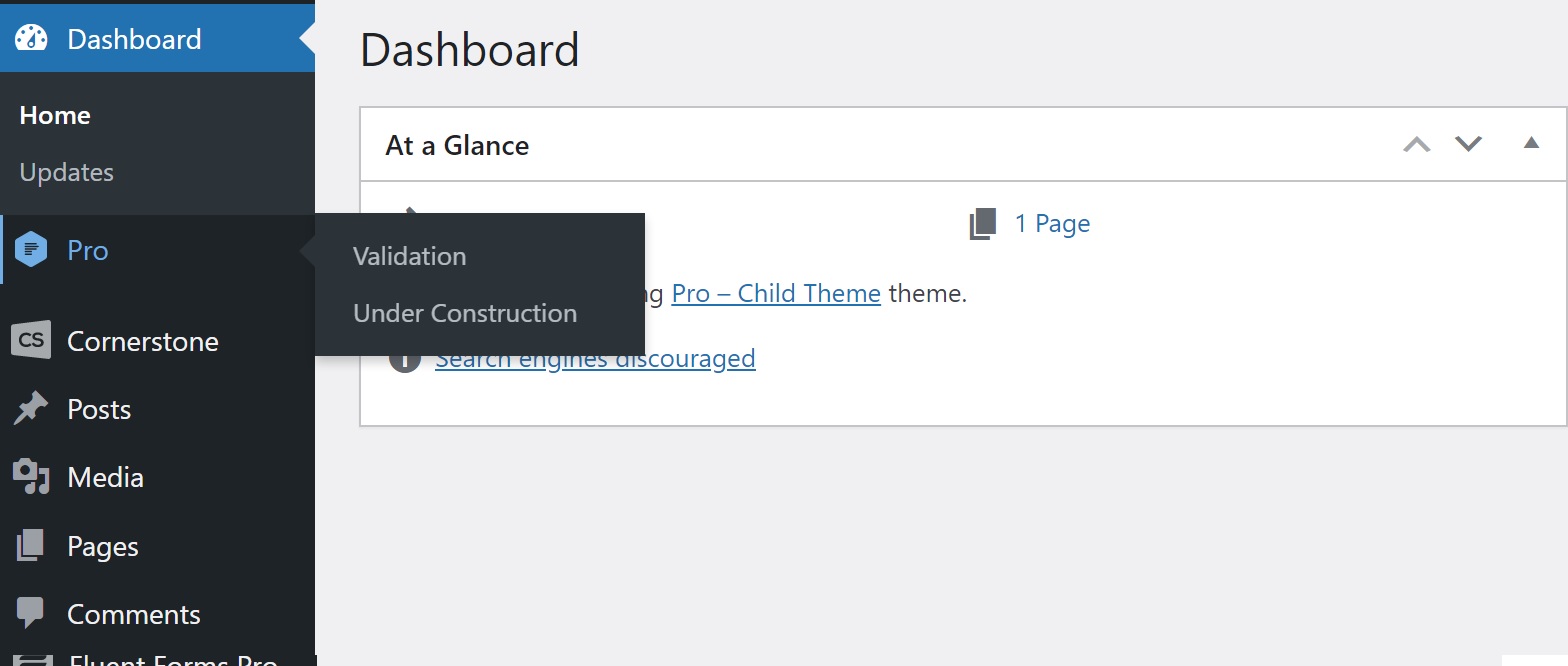Click the At a Glance heading
This screenshot has height=666, width=1568.
coord(457,146)
